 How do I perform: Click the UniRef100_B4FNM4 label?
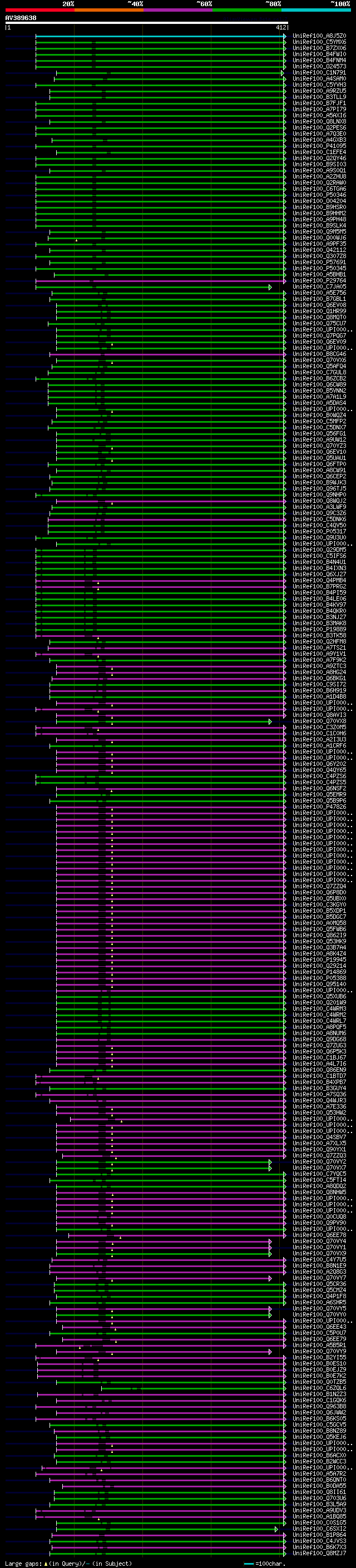(x=319, y=60)
